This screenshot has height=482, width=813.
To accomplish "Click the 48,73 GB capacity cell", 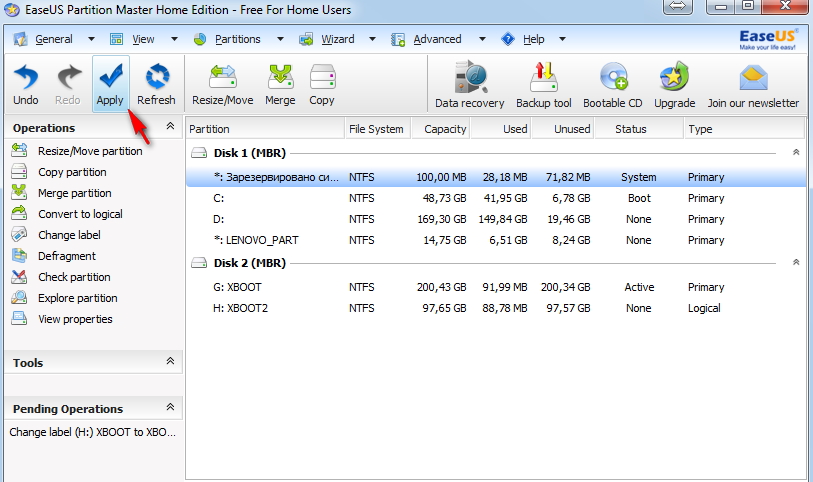I will [444, 198].
